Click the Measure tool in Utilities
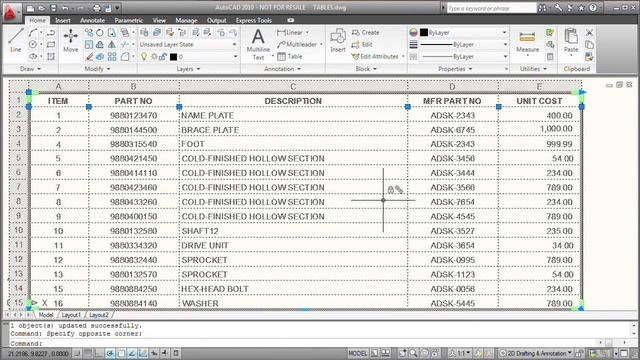Viewport: 640px width, 360px height. [527, 42]
